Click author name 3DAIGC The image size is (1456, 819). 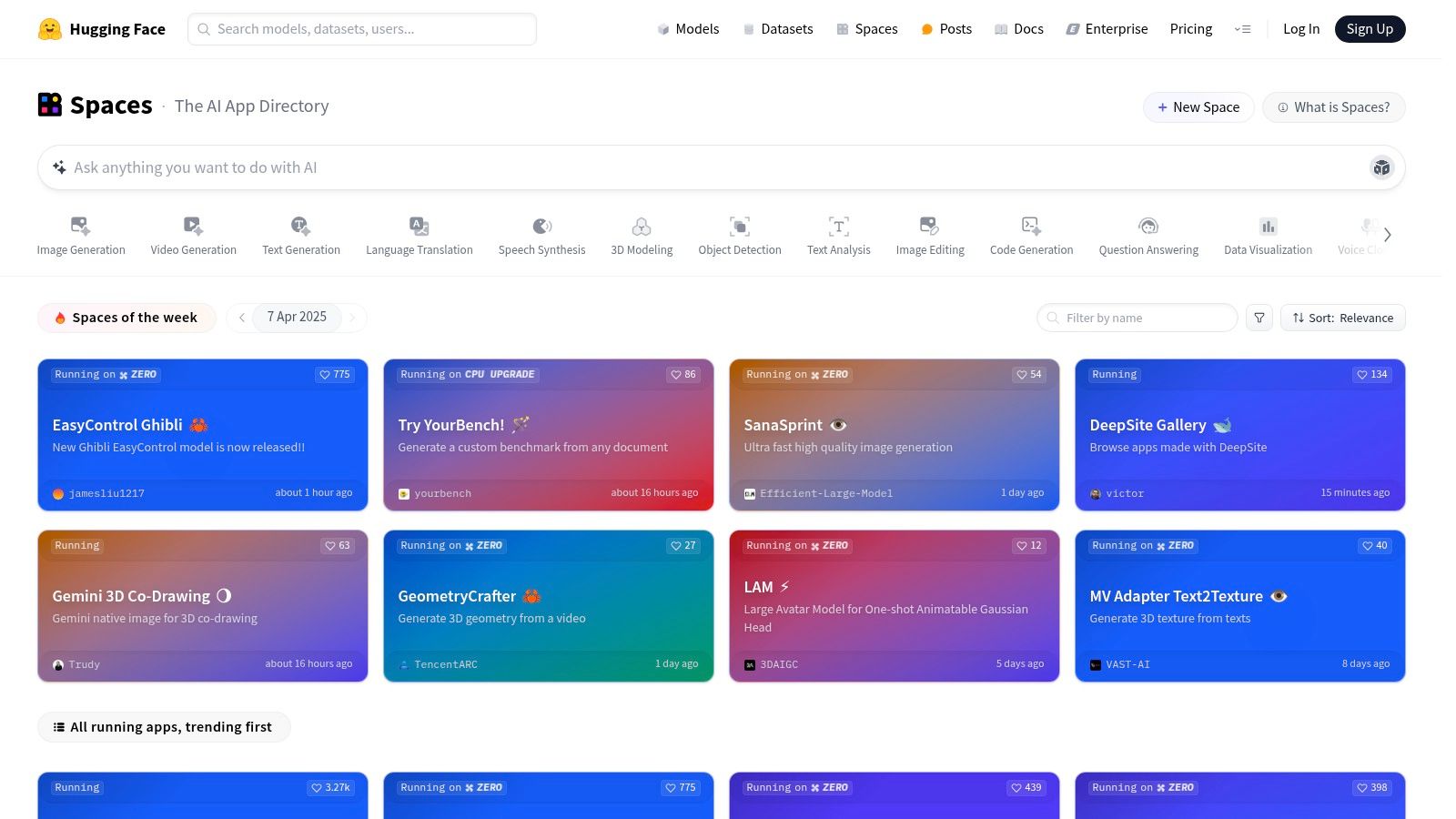tap(779, 664)
